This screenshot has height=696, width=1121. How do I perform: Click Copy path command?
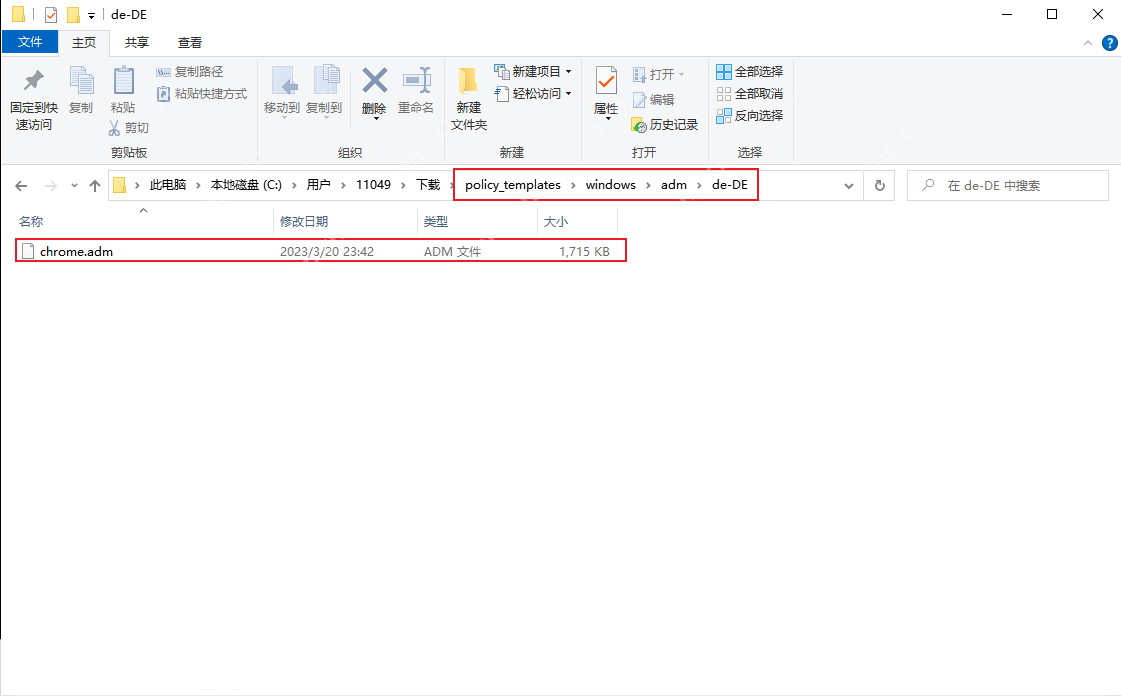tap(189, 71)
